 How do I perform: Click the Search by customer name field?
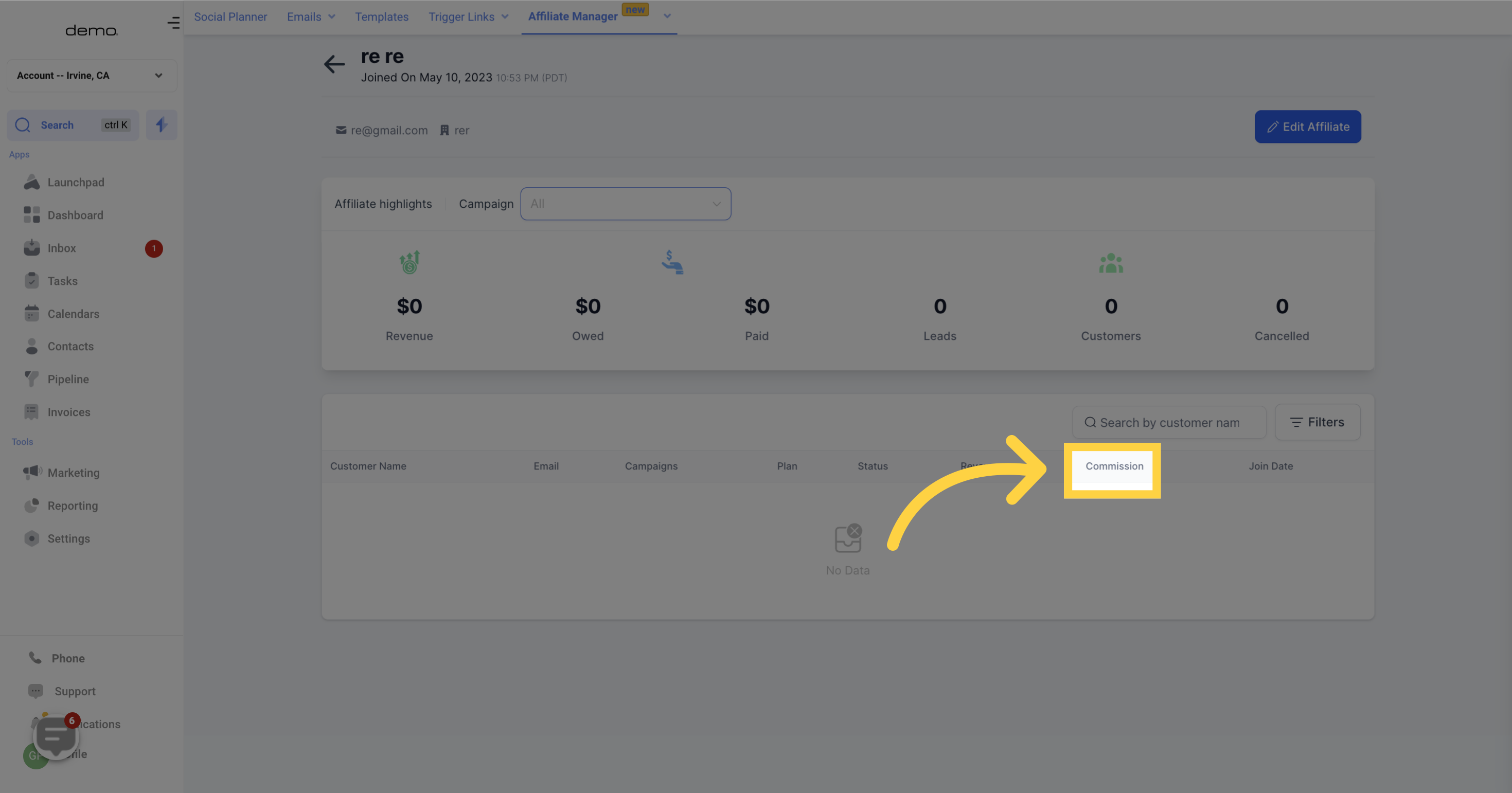(1169, 423)
